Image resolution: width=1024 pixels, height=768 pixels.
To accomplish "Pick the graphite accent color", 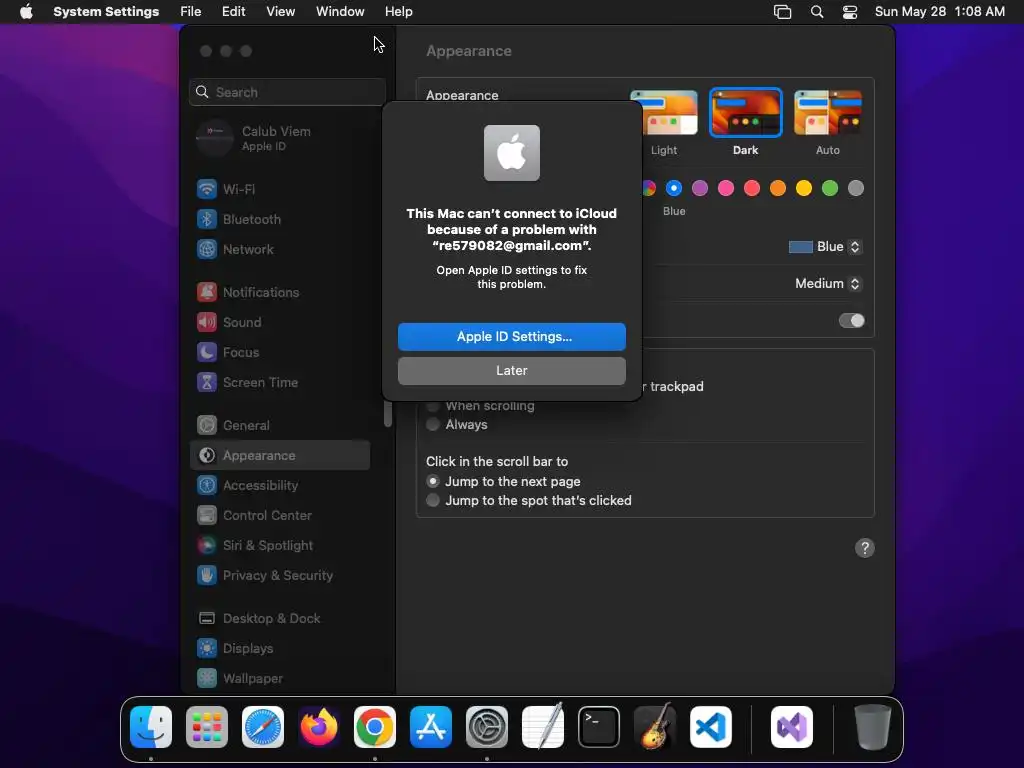I will tap(856, 189).
